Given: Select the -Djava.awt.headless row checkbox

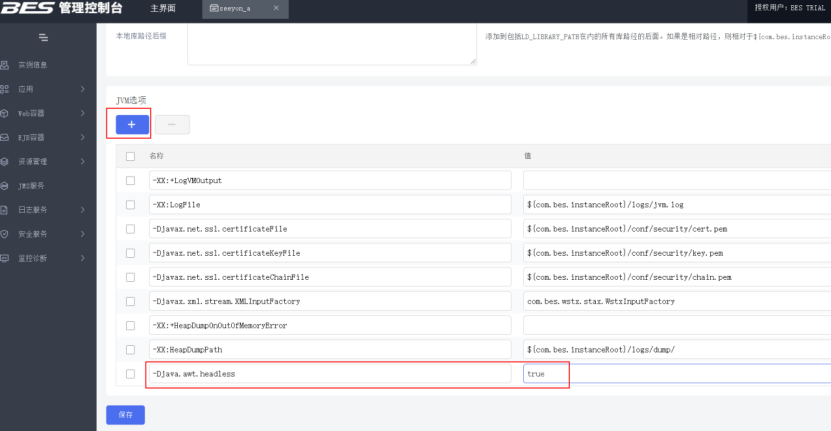Looking at the screenshot, I should [x=130, y=374].
